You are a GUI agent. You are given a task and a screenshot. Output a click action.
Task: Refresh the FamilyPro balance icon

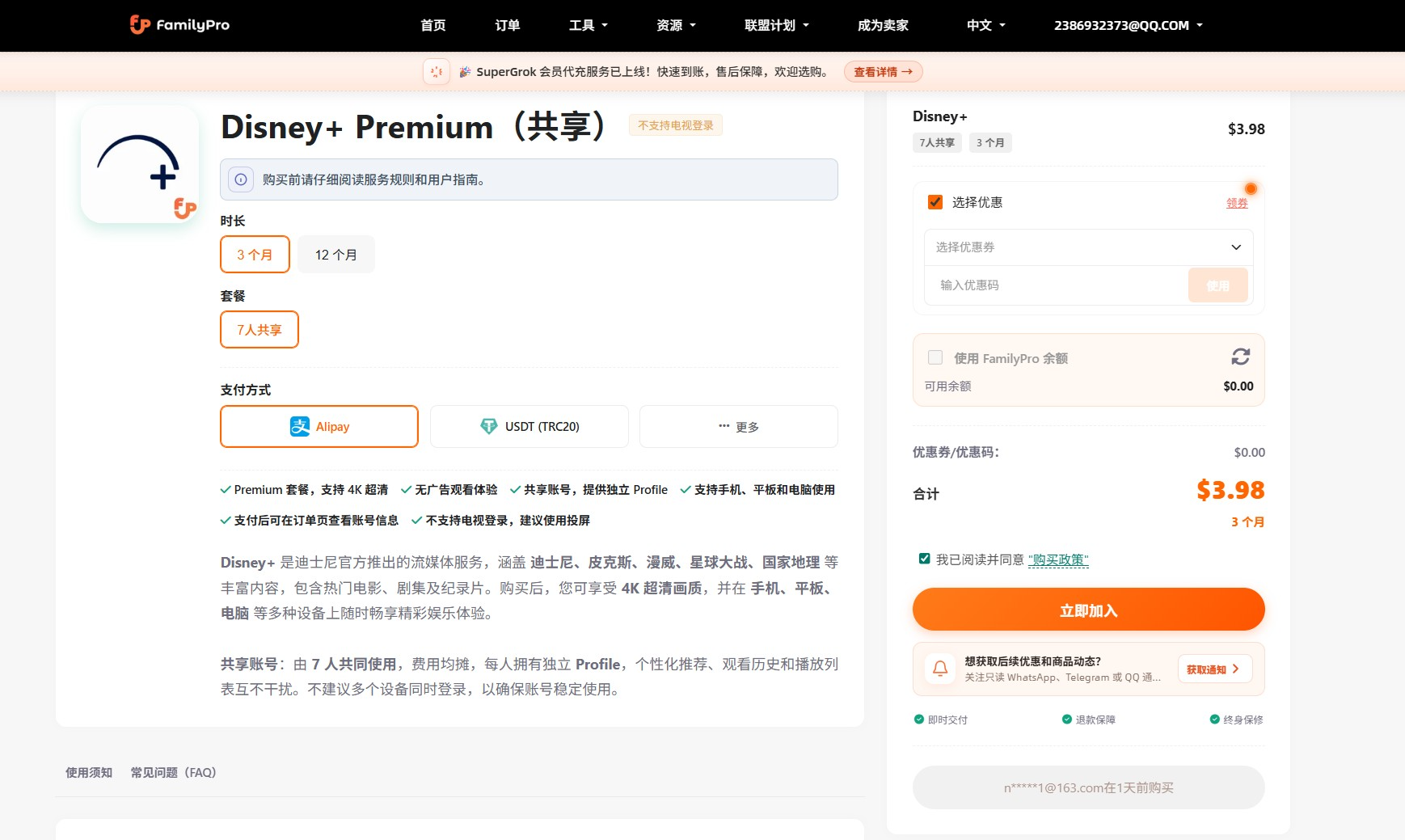point(1241,357)
